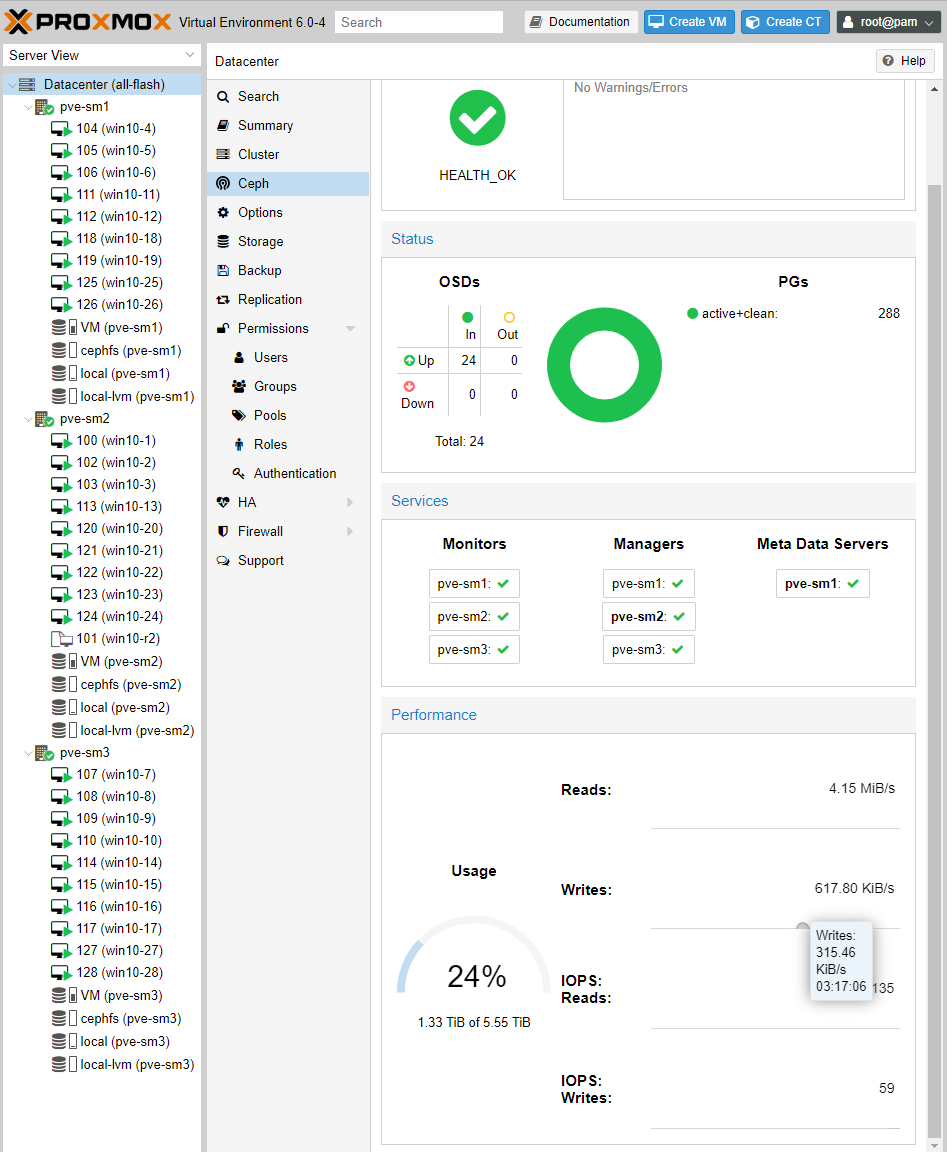This screenshot has height=1152, width=947.
Task: Open the Cluster menu item
Action: coord(288,154)
